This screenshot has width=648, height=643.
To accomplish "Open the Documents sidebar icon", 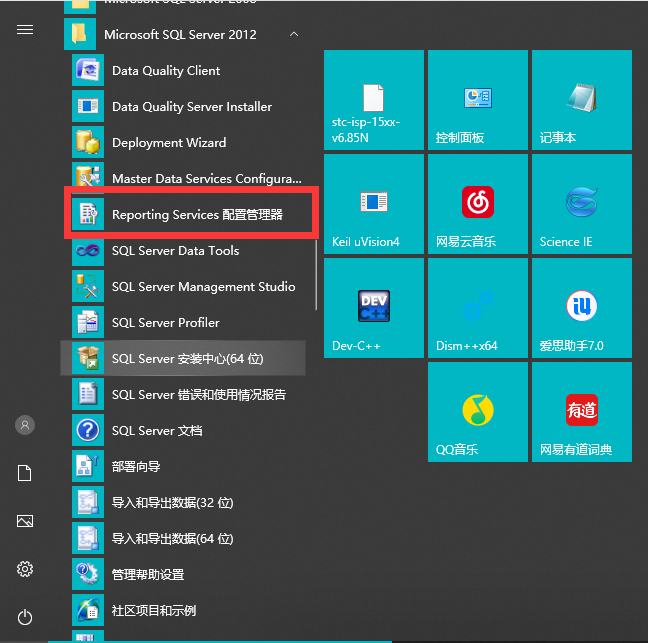I will tap(24, 473).
